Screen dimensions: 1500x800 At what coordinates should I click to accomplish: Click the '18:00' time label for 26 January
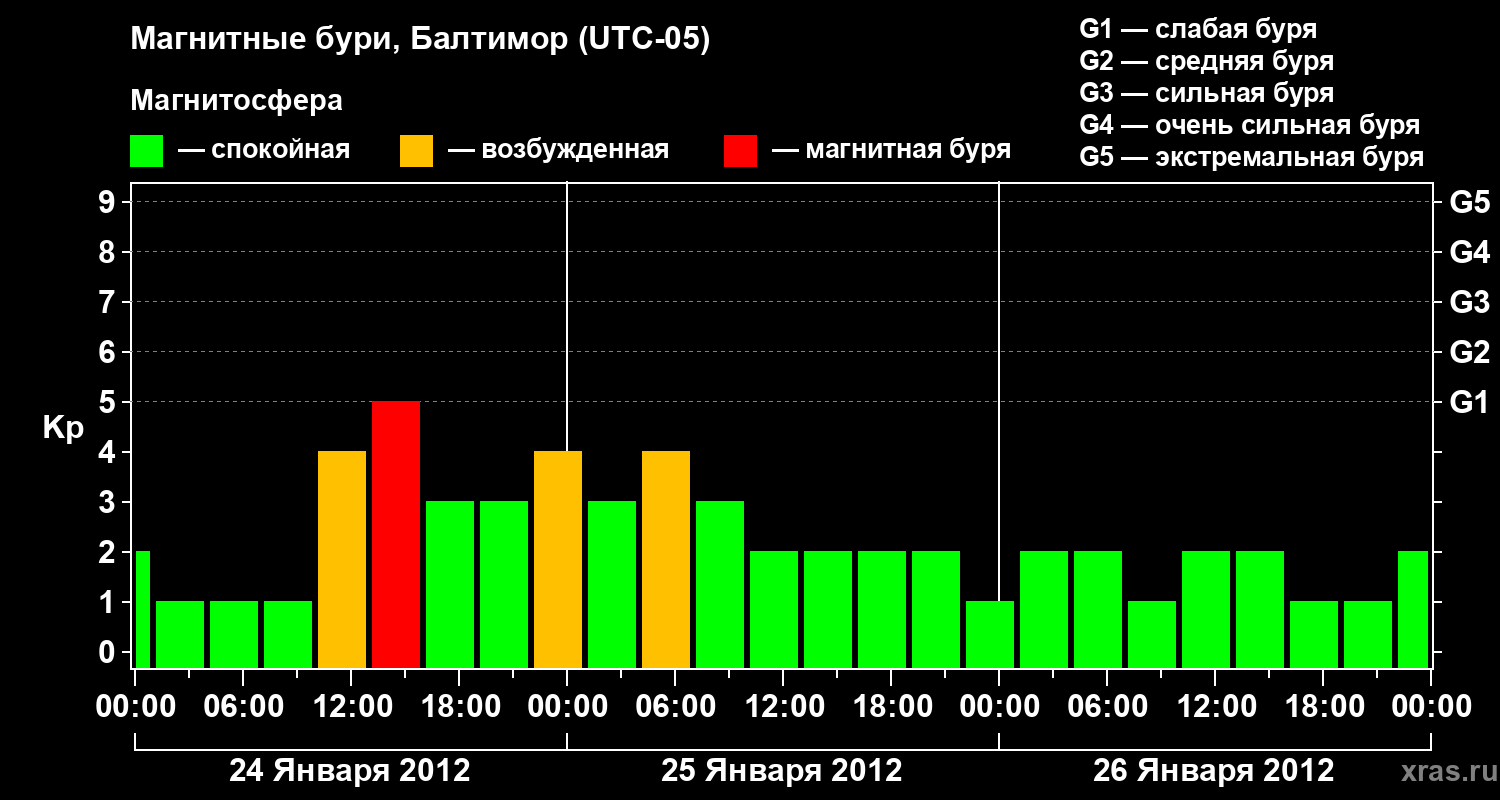(x=1323, y=706)
